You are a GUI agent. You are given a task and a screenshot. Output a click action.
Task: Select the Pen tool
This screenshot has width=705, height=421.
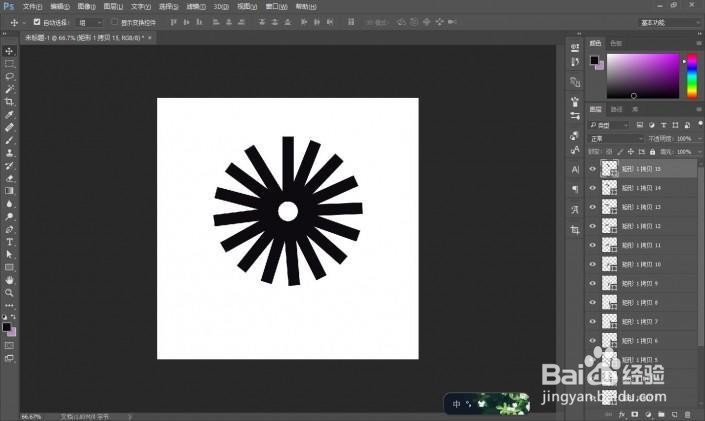coord(9,229)
